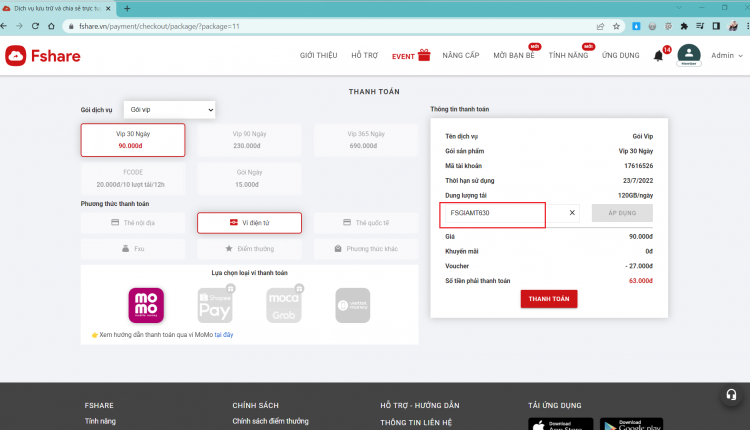The image size is (750, 430).
Task: Click the Download App Store badge
Action: (561, 424)
